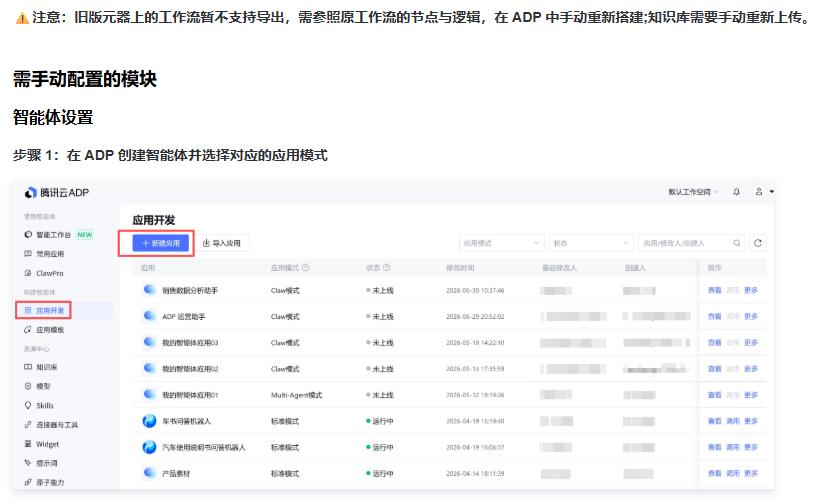828x503 pixels.
Task: Click the magnifier icon in search field
Action: (737, 243)
